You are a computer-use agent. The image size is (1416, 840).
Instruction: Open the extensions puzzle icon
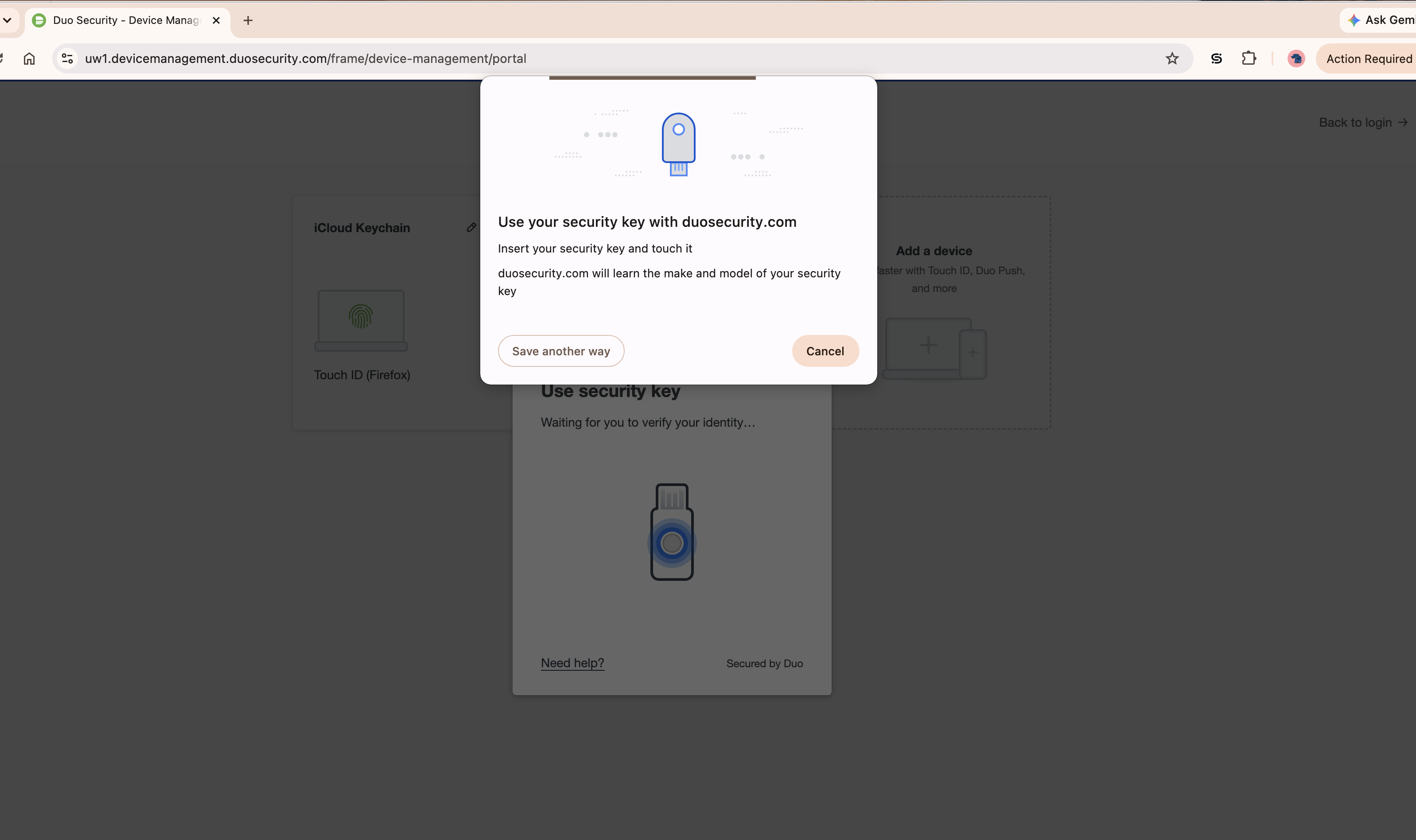(x=1249, y=59)
